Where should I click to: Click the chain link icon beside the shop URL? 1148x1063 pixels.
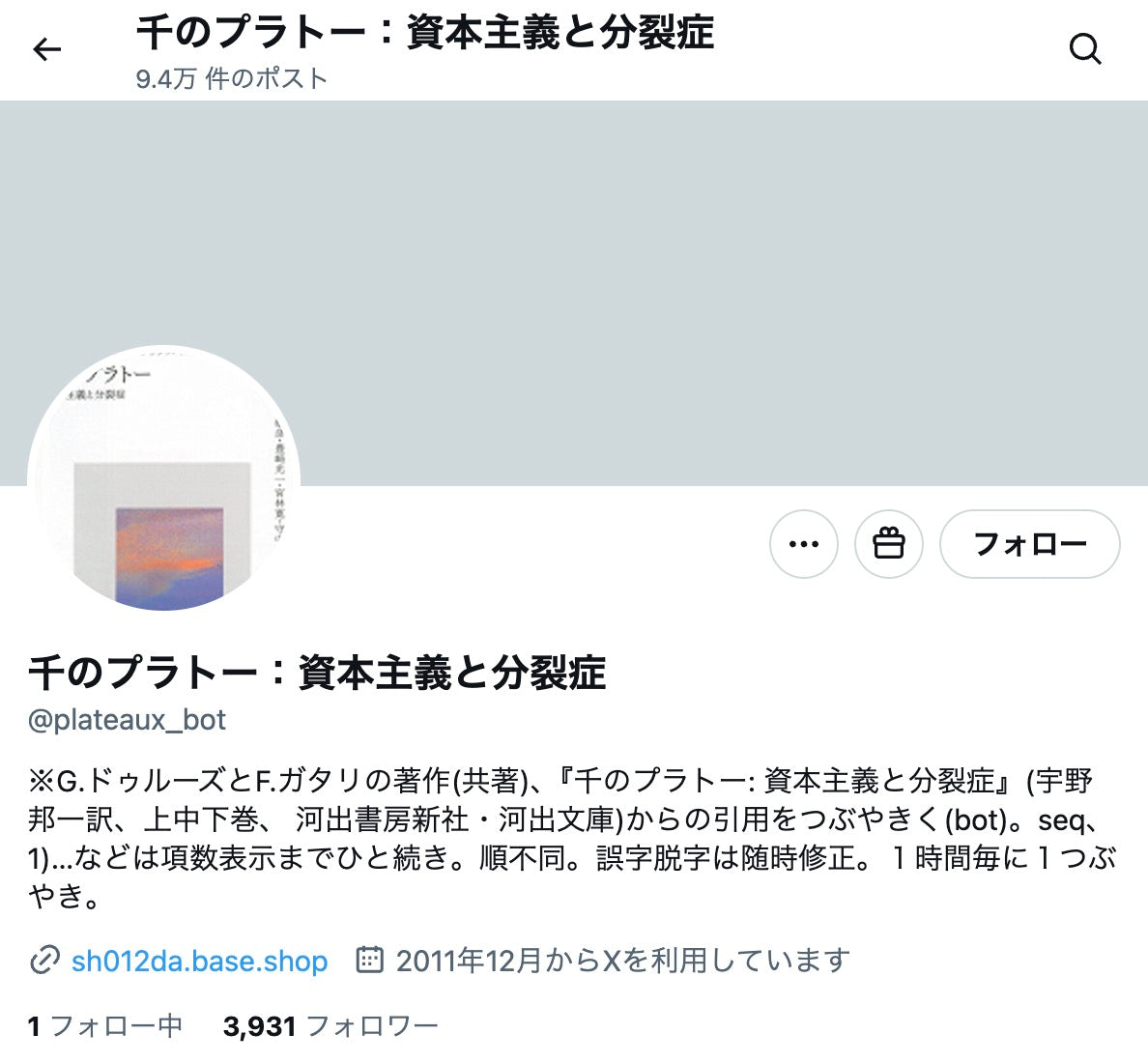coord(43,960)
